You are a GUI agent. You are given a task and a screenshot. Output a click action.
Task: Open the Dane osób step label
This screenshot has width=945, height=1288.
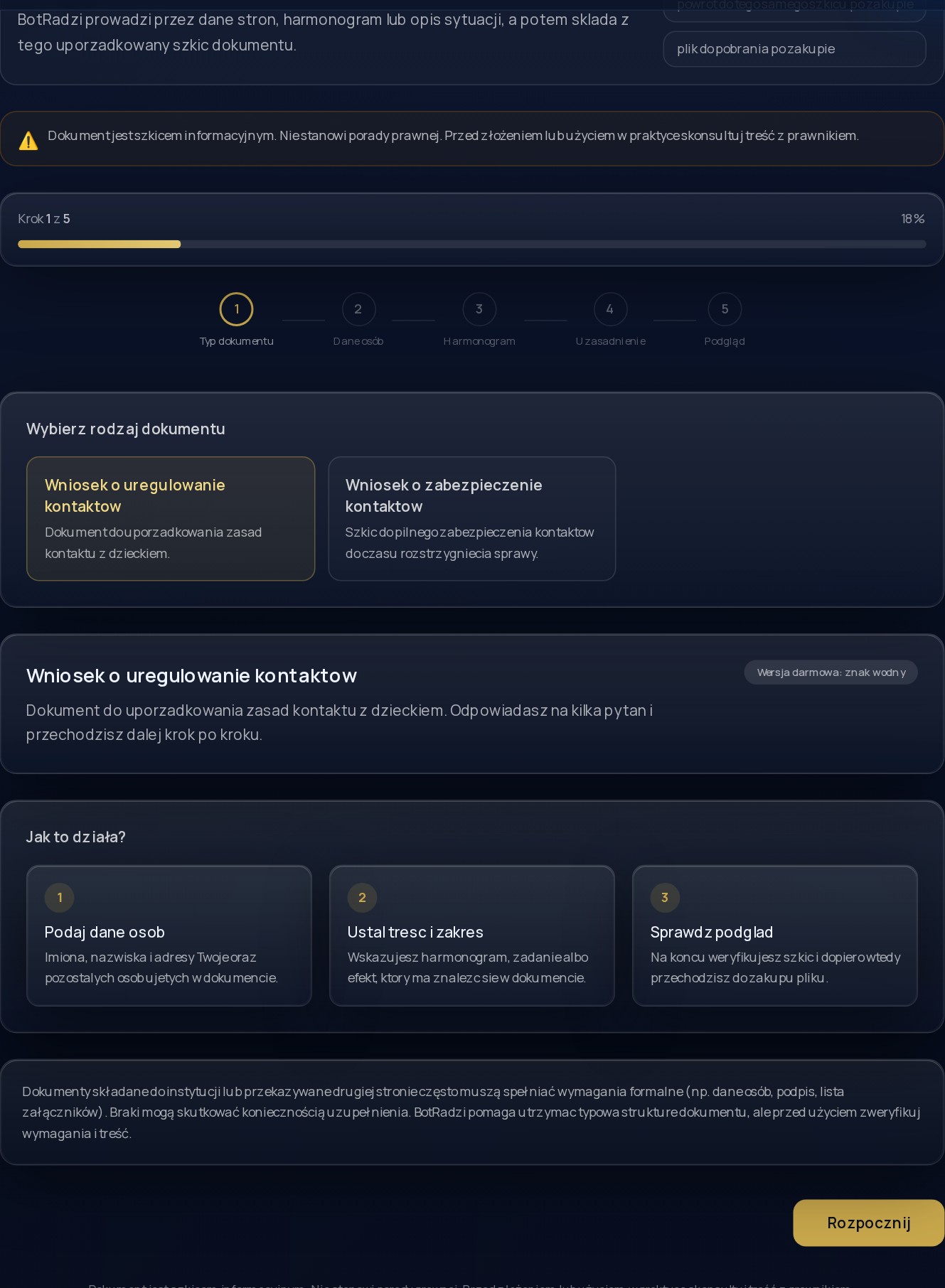tap(358, 341)
